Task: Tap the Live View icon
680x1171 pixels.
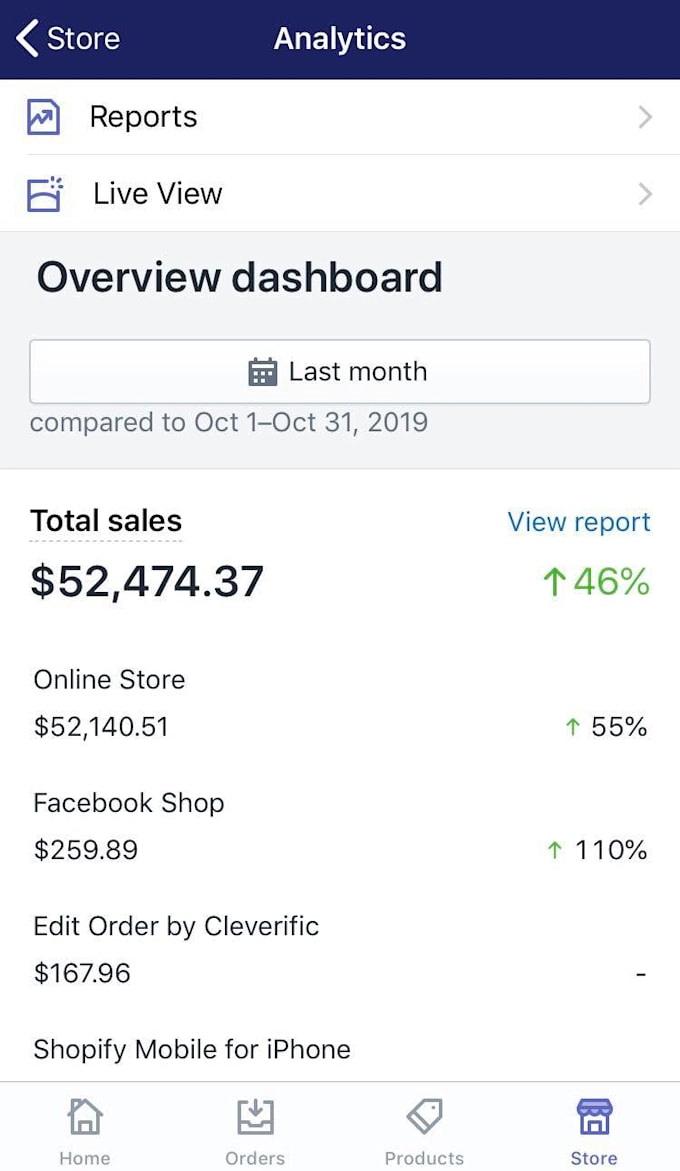Action: (x=44, y=194)
